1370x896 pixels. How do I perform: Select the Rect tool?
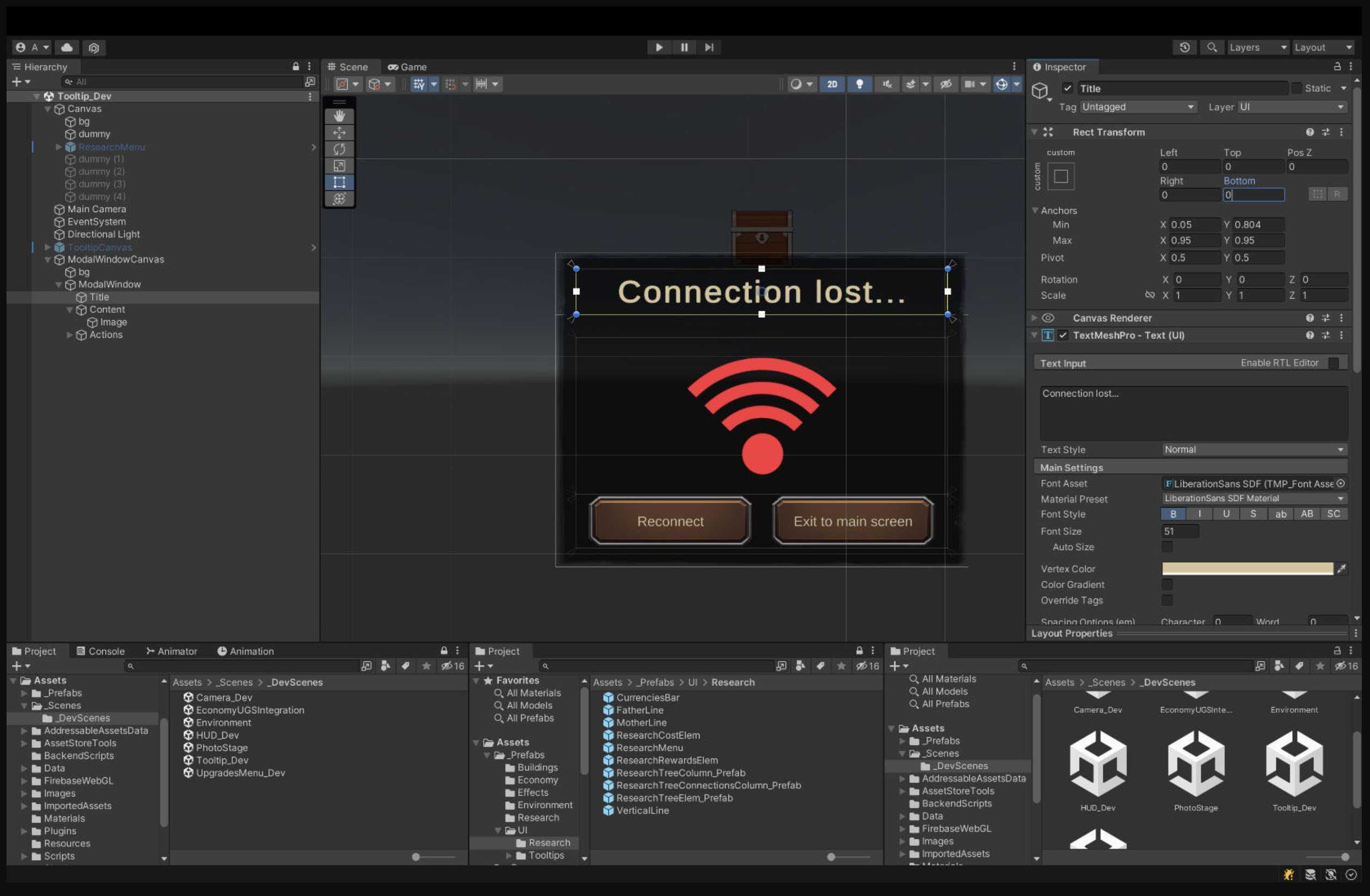[339, 182]
